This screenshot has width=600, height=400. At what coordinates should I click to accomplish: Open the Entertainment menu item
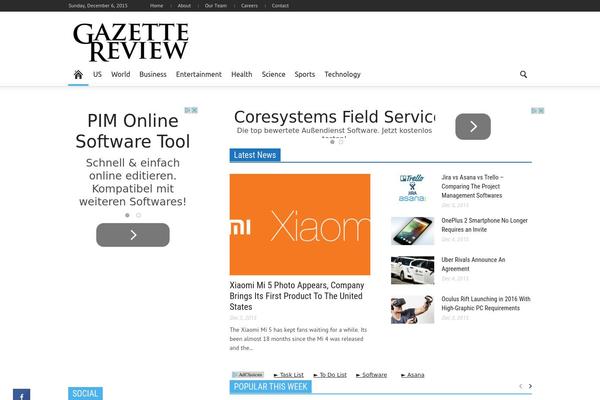pos(198,74)
